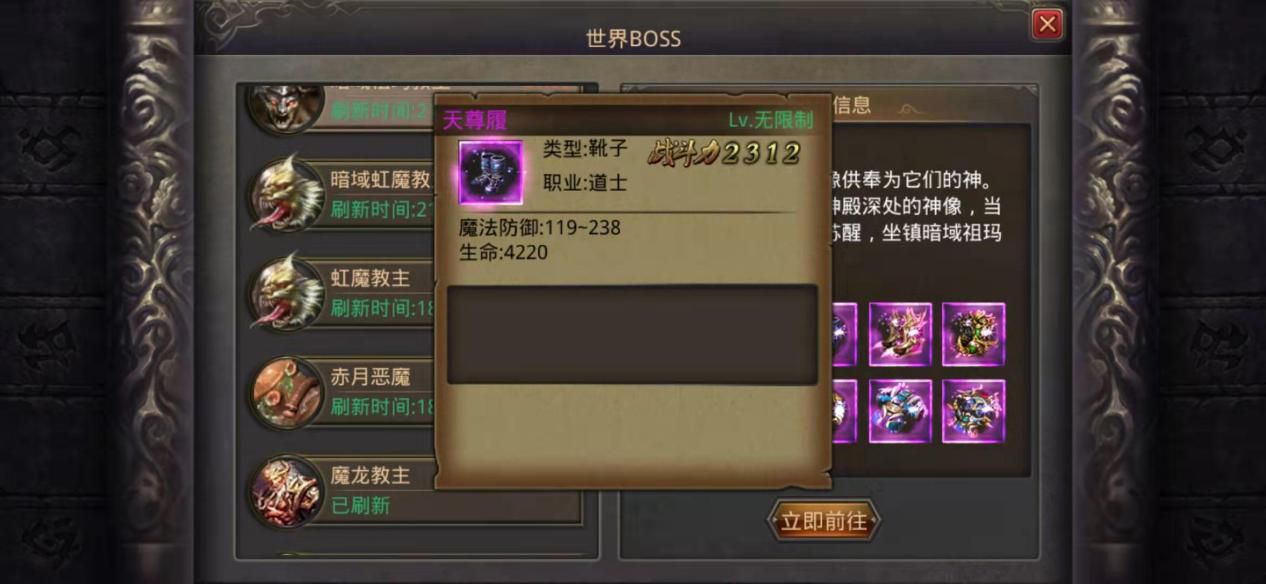Choose the 虹魔教主 refresh time row

tap(381, 307)
